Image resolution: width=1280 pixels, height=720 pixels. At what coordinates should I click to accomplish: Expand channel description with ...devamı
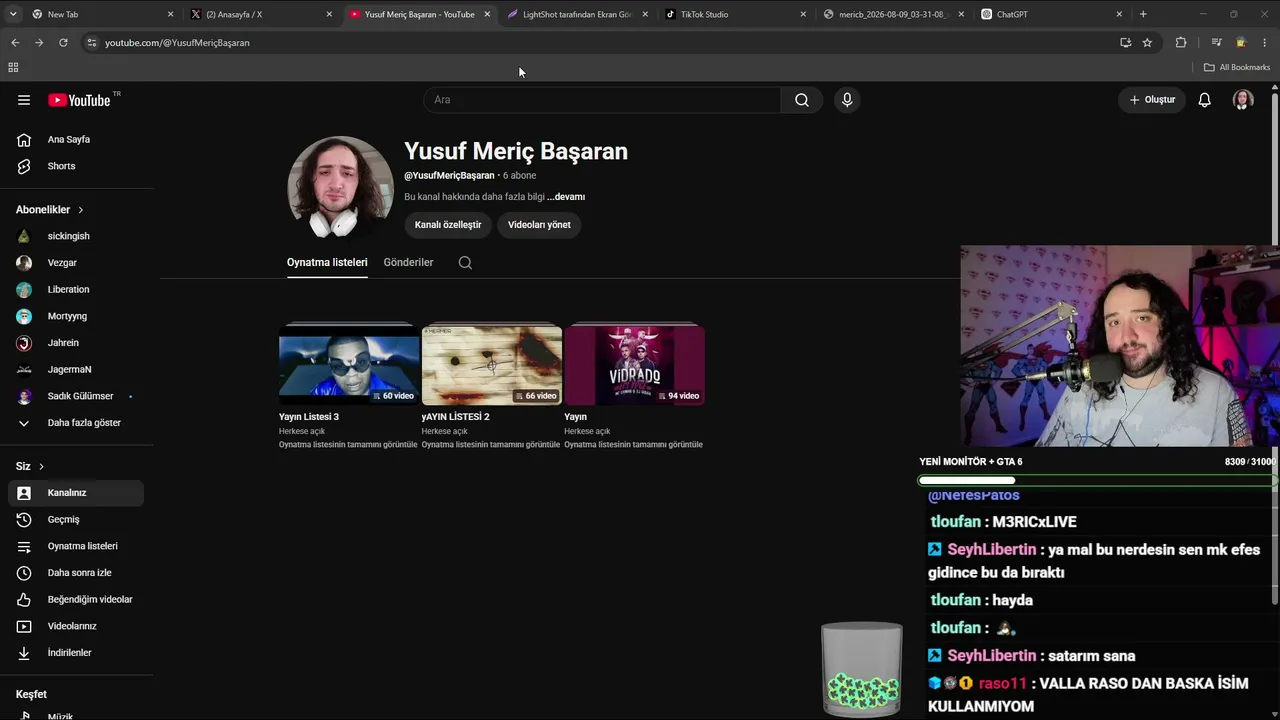[x=566, y=197]
